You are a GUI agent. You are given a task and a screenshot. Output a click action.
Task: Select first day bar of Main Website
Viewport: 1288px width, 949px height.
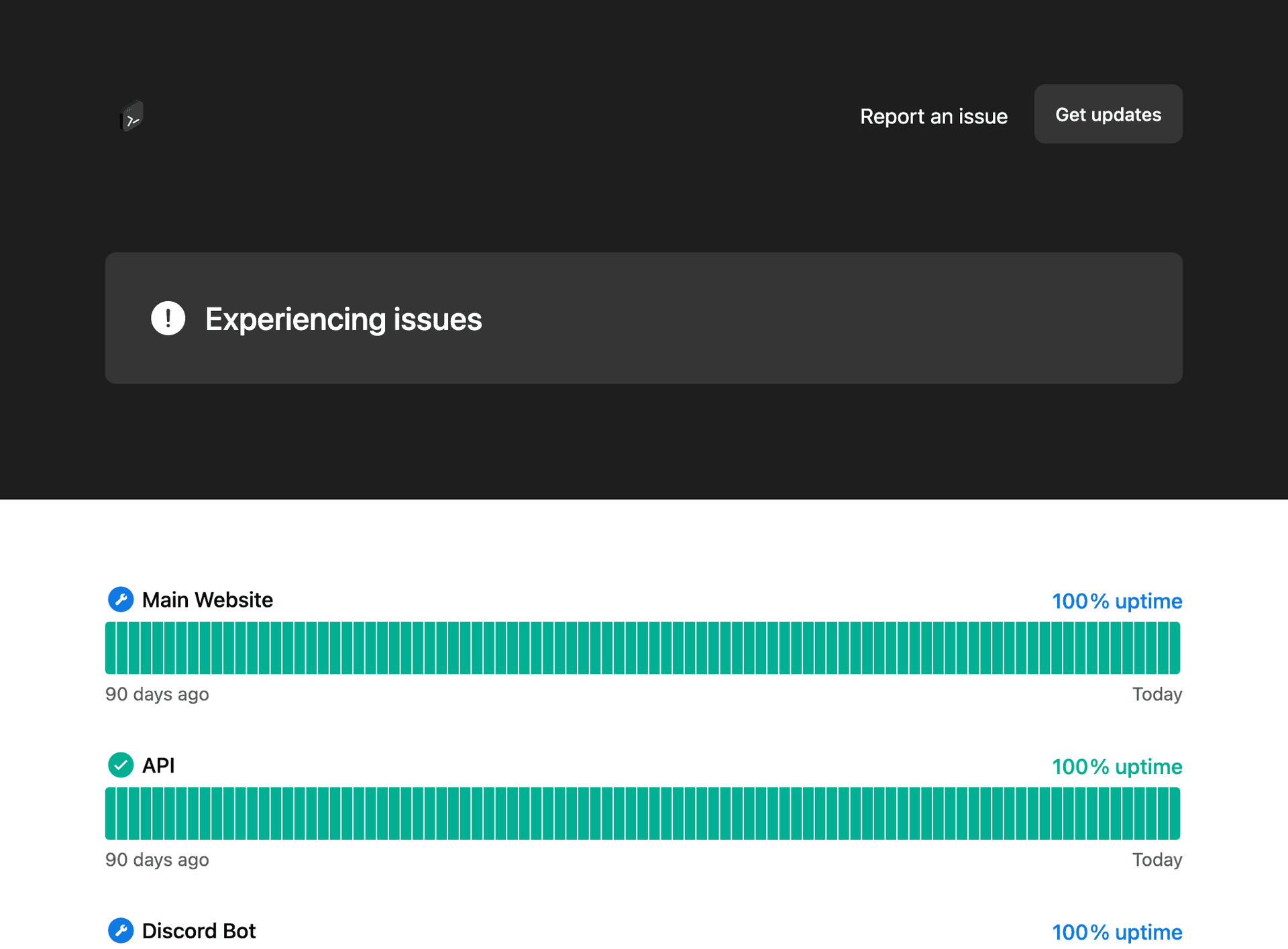click(110, 648)
